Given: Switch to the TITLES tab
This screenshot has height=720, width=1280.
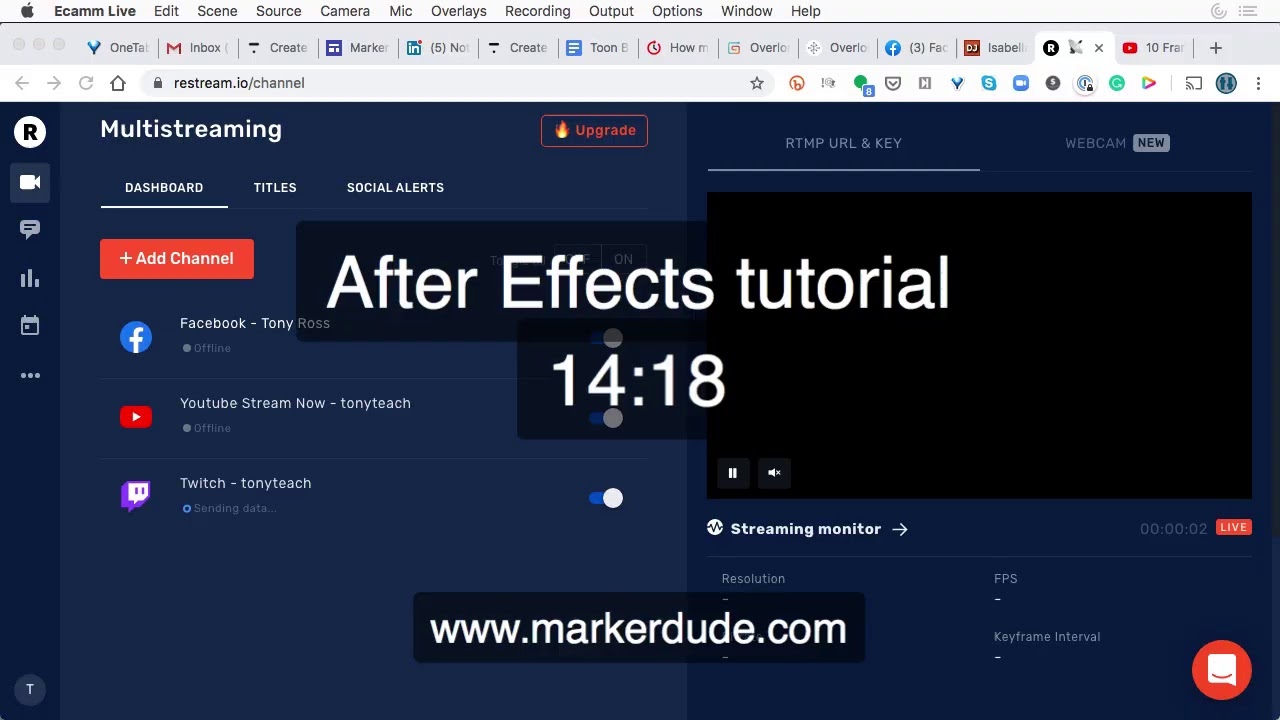Looking at the screenshot, I should pyautogui.click(x=275, y=188).
